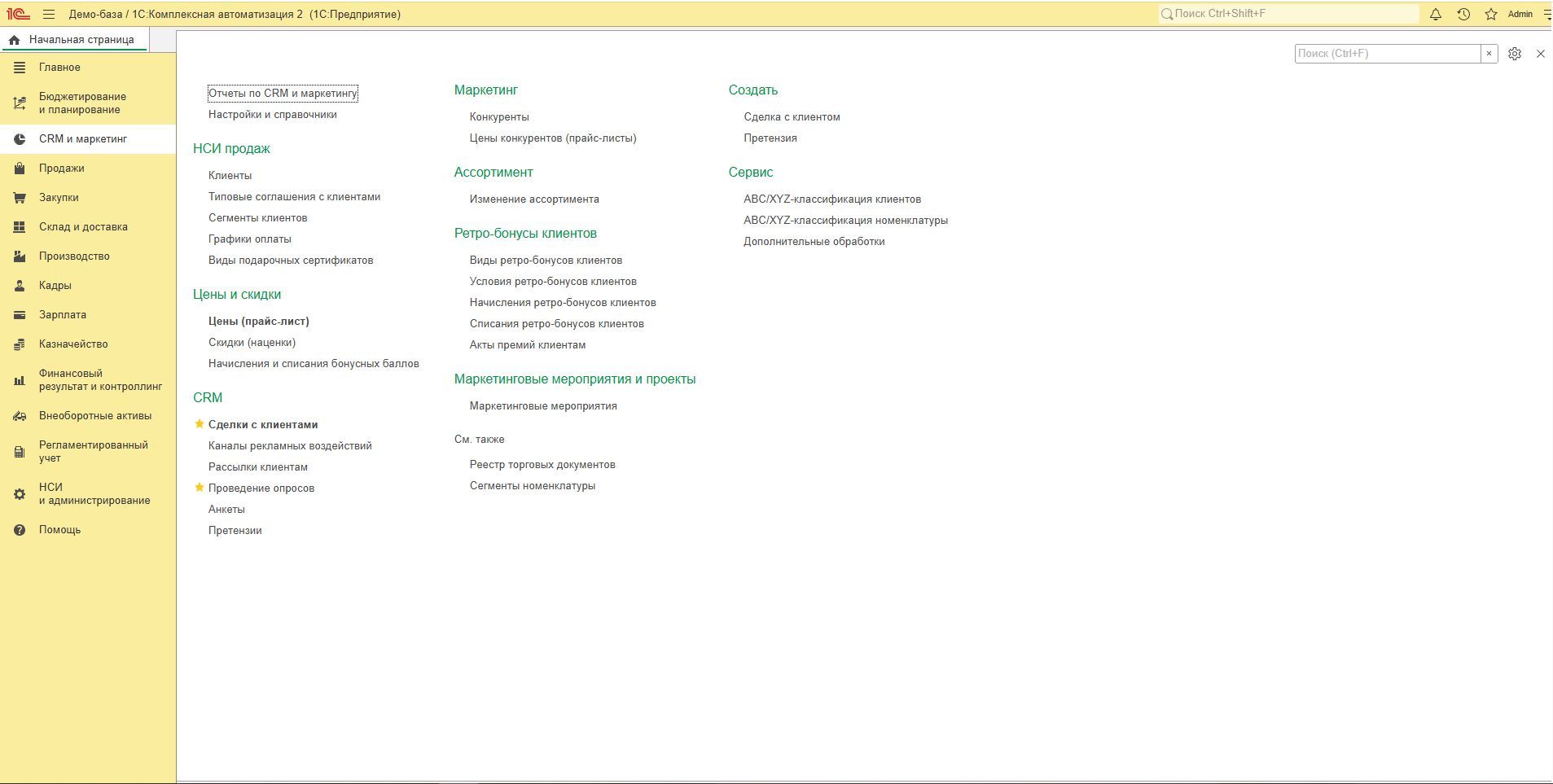Open Цены (прайс-лист) link

259,322
